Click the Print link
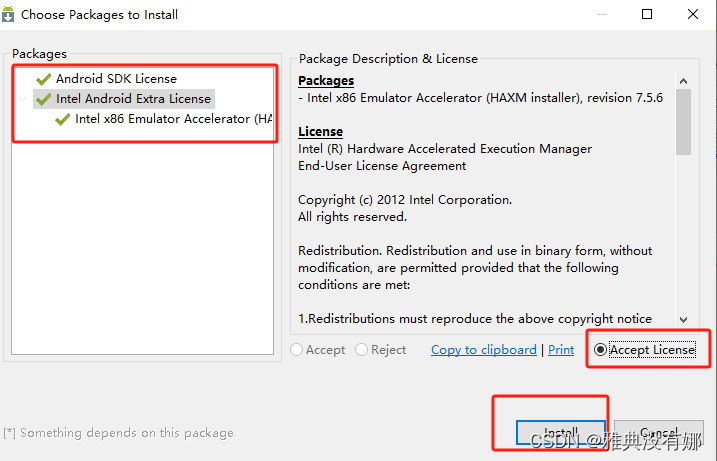The height and width of the screenshot is (461, 717). click(561, 350)
